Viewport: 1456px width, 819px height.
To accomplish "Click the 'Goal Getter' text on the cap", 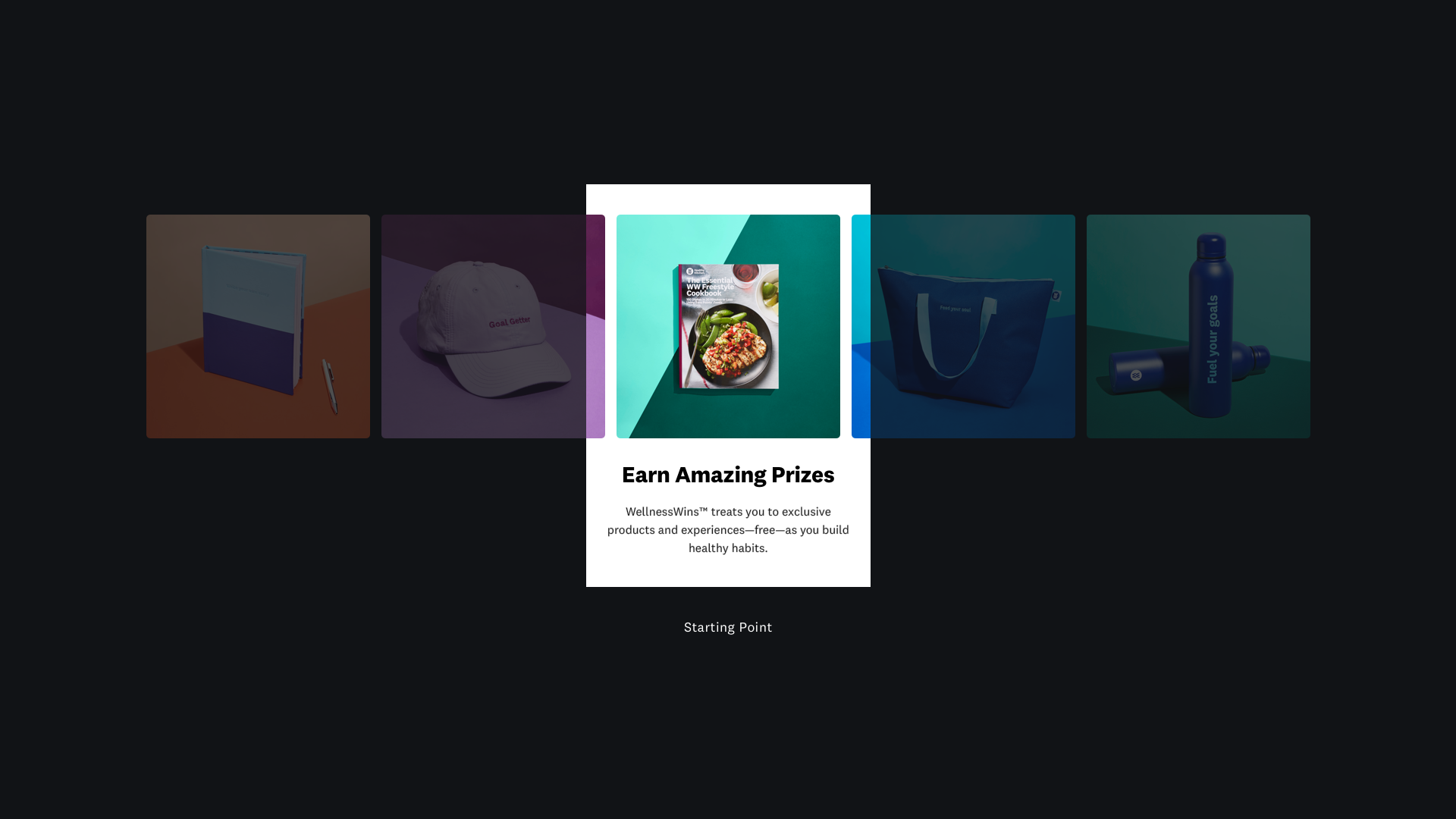I will point(510,322).
